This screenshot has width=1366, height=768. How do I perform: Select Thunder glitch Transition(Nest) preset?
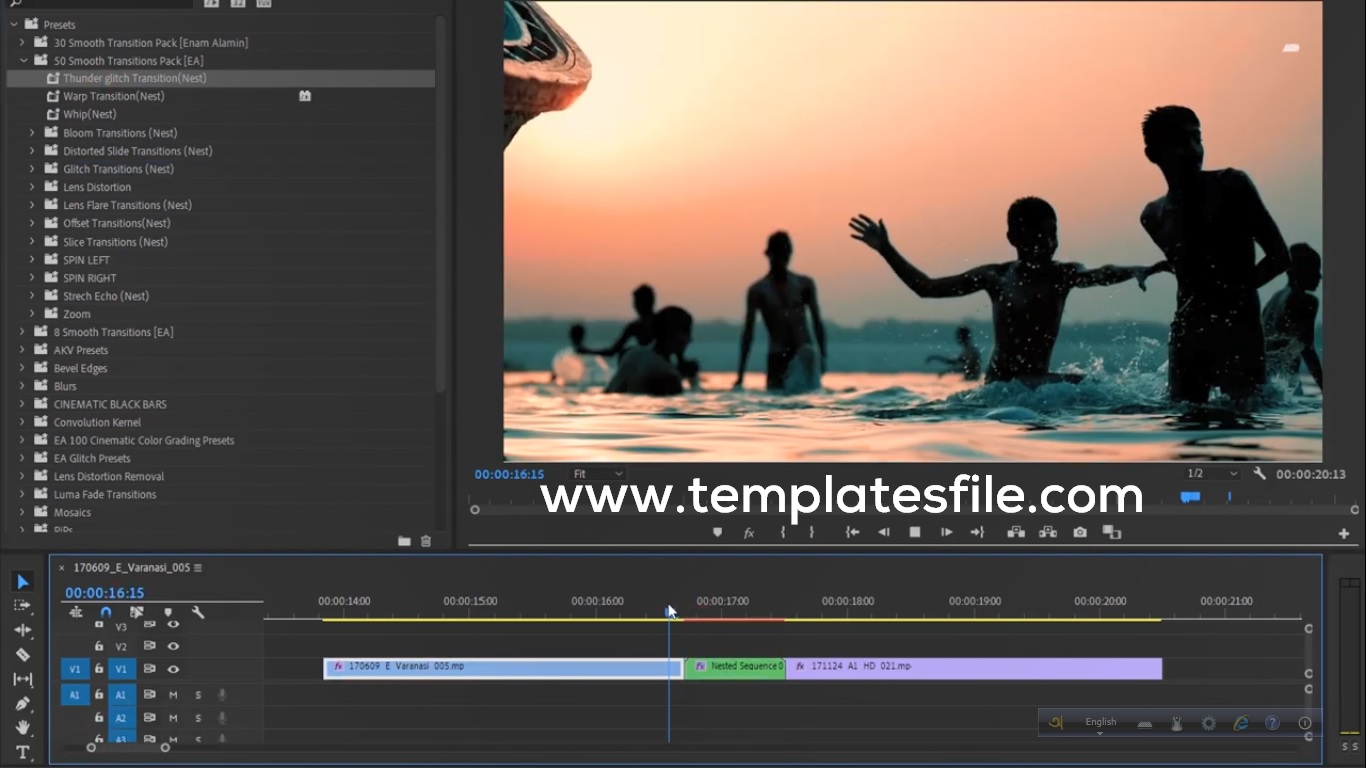(x=221, y=78)
